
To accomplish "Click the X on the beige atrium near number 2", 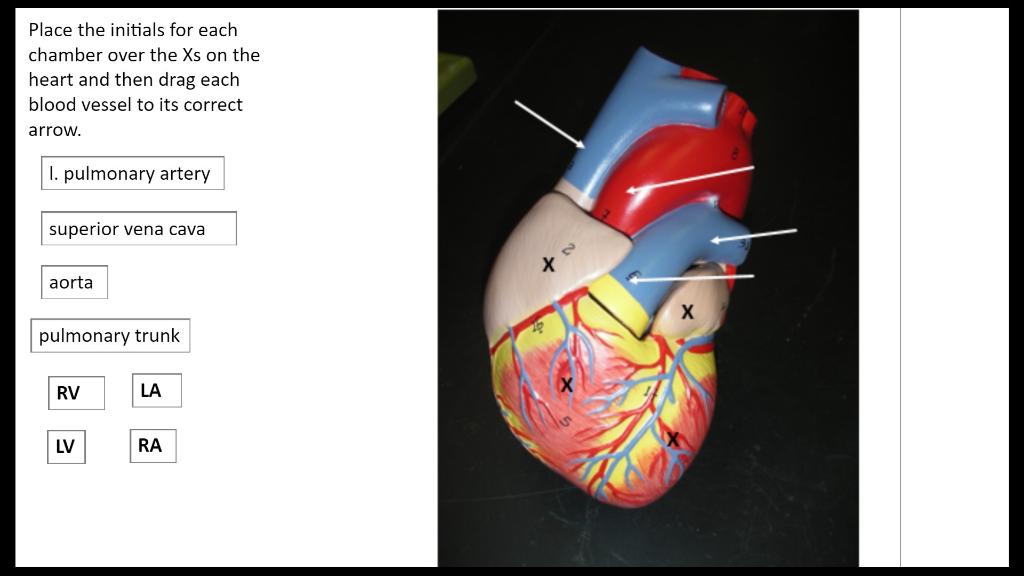I will pyautogui.click(x=549, y=264).
